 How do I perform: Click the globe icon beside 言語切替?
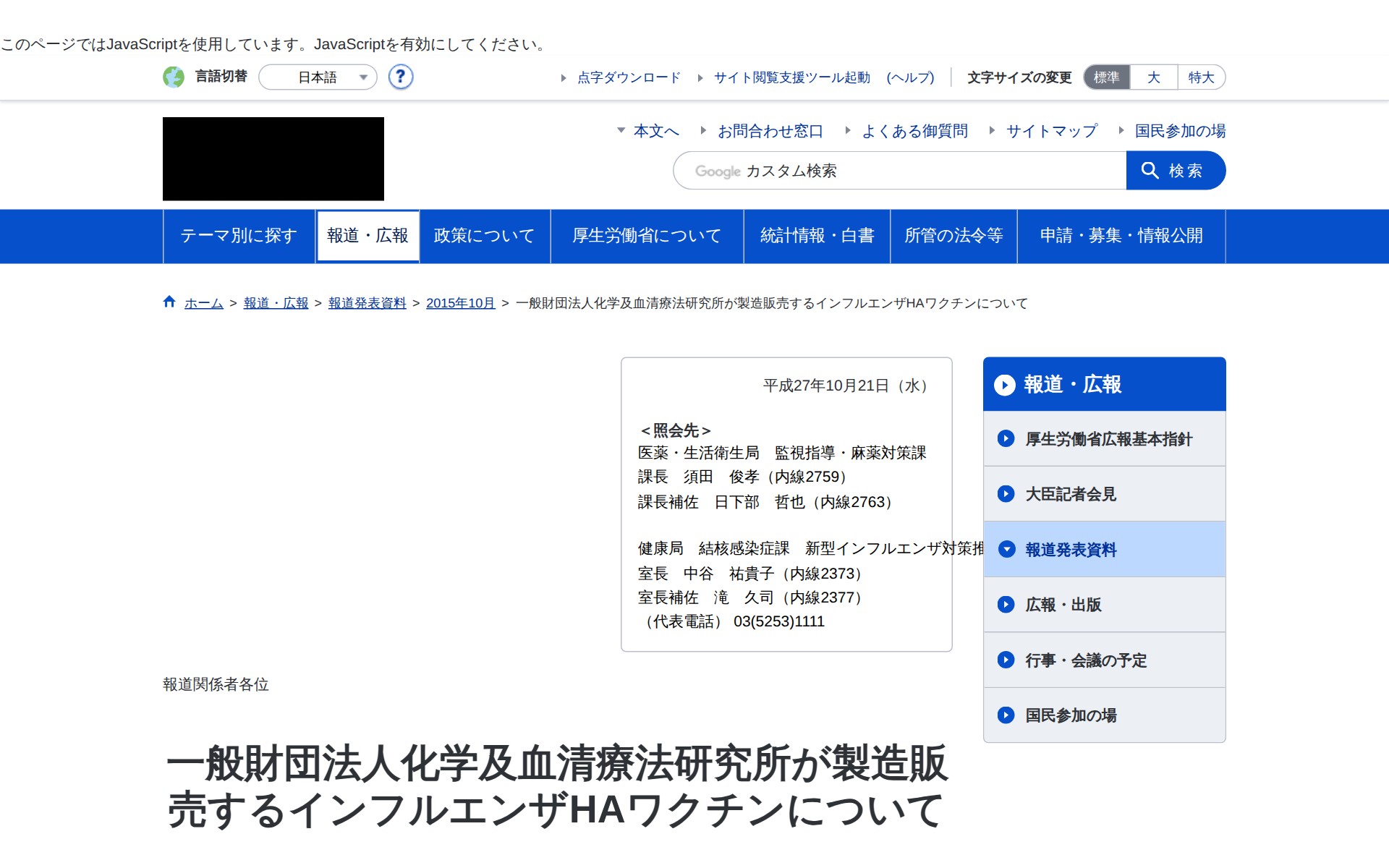pyautogui.click(x=174, y=77)
